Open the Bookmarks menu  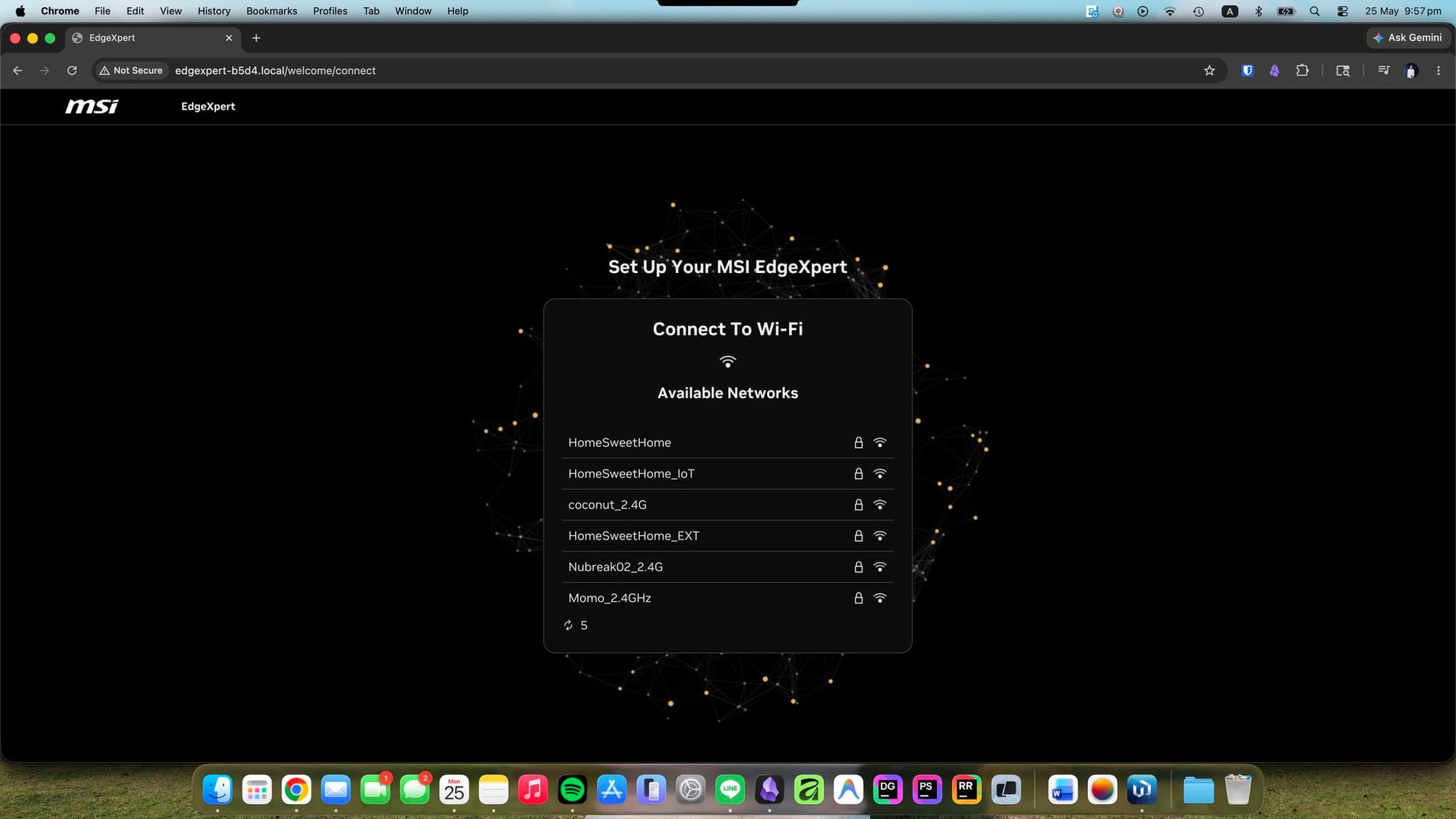tap(272, 11)
